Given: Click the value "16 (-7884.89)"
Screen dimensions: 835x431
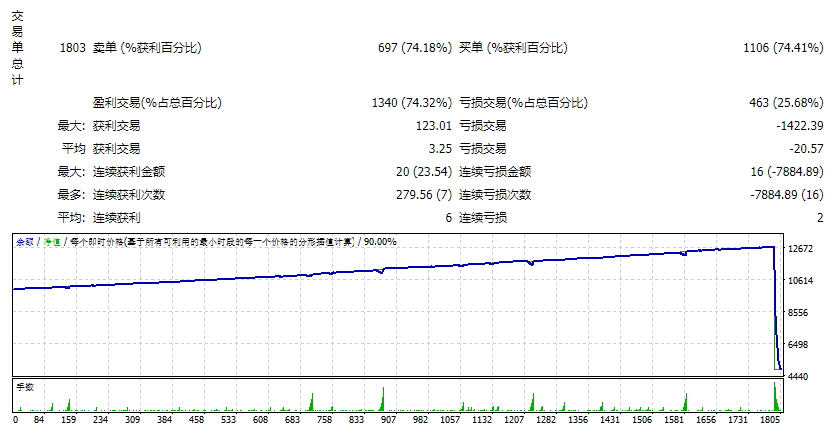Looking at the screenshot, I should click(787, 172).
